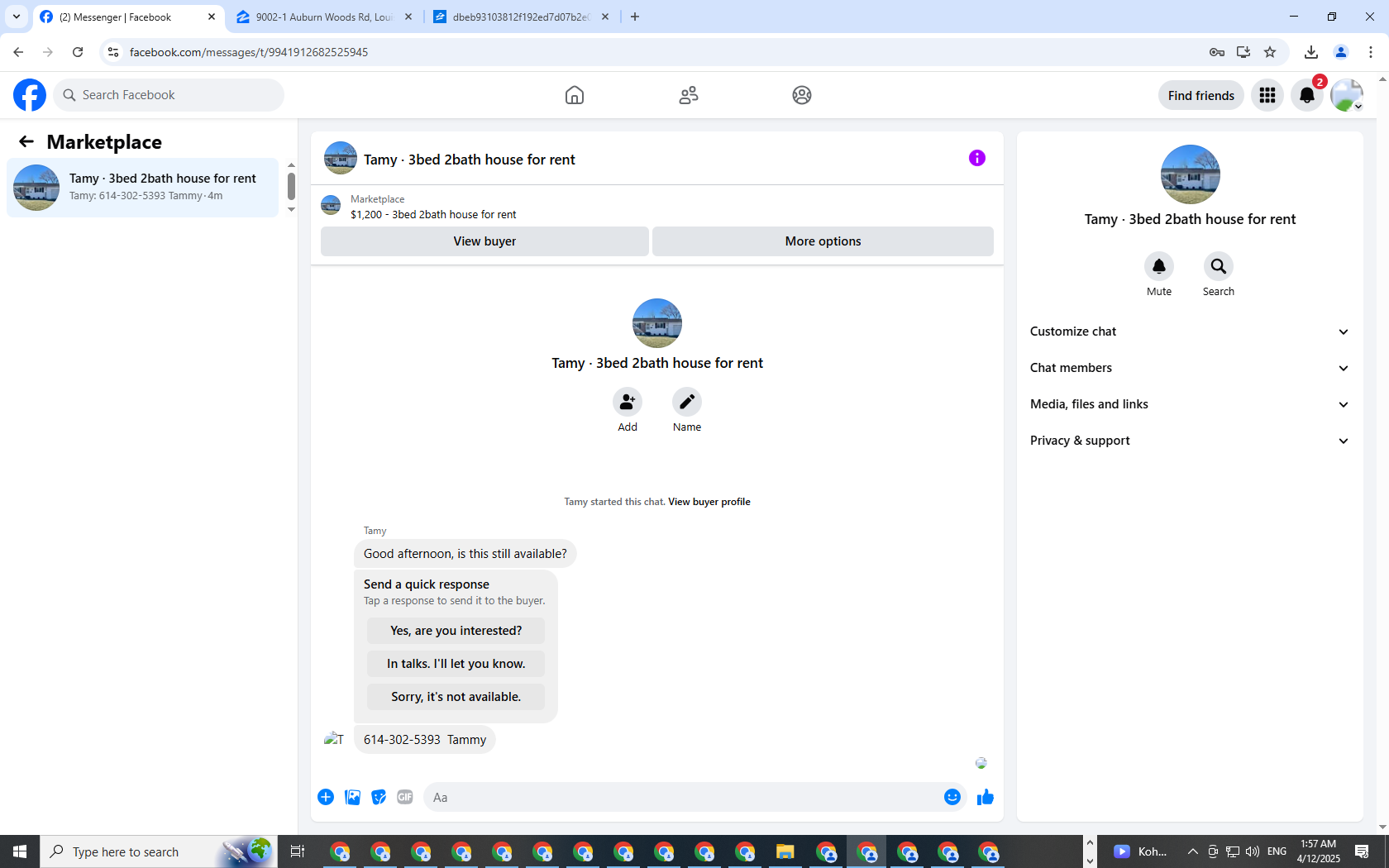Open the clock showing 1:57 AM

(1319, 851)
